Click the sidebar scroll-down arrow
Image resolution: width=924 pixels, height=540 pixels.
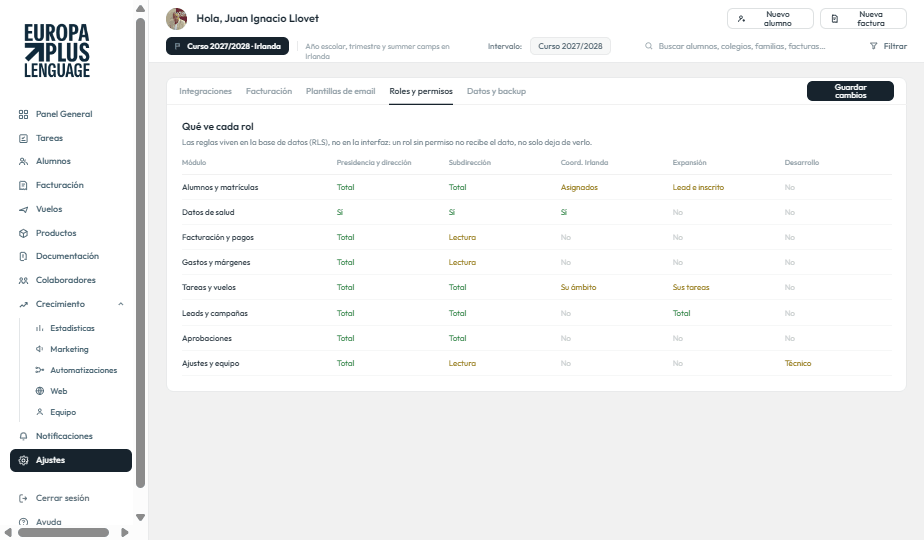point(140,518)
